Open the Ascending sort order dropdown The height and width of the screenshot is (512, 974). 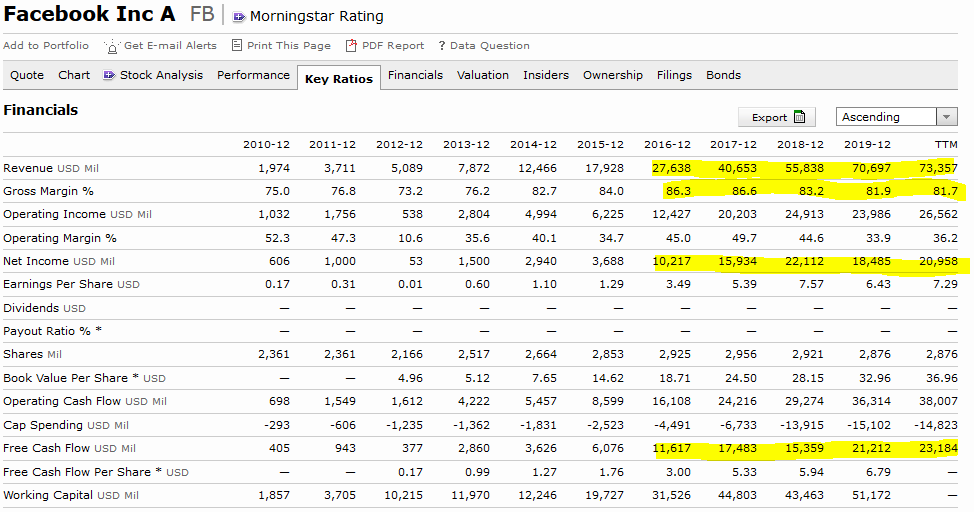(x=896, y=117)
